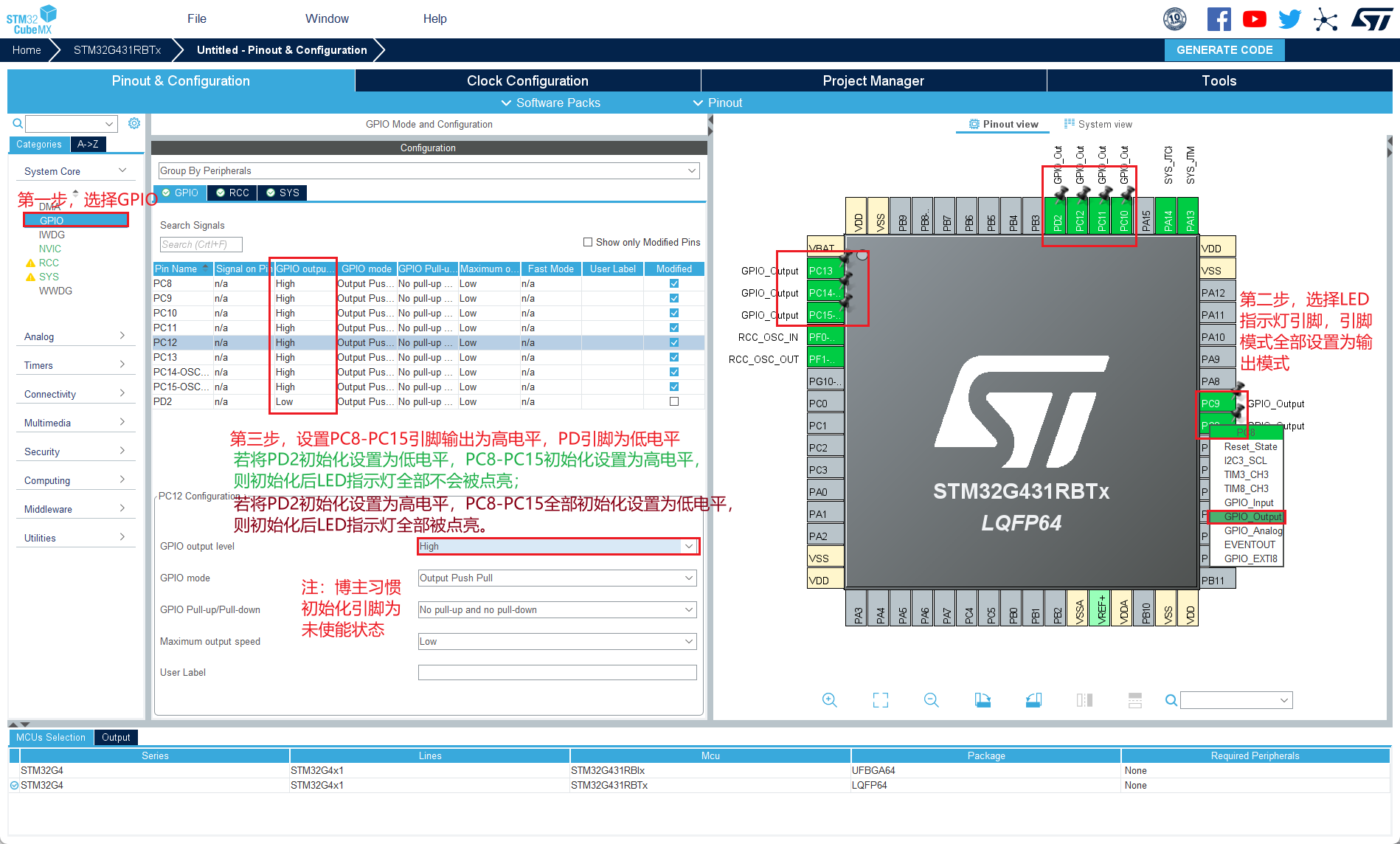Open the Facebook icon link

point(1219,19)
